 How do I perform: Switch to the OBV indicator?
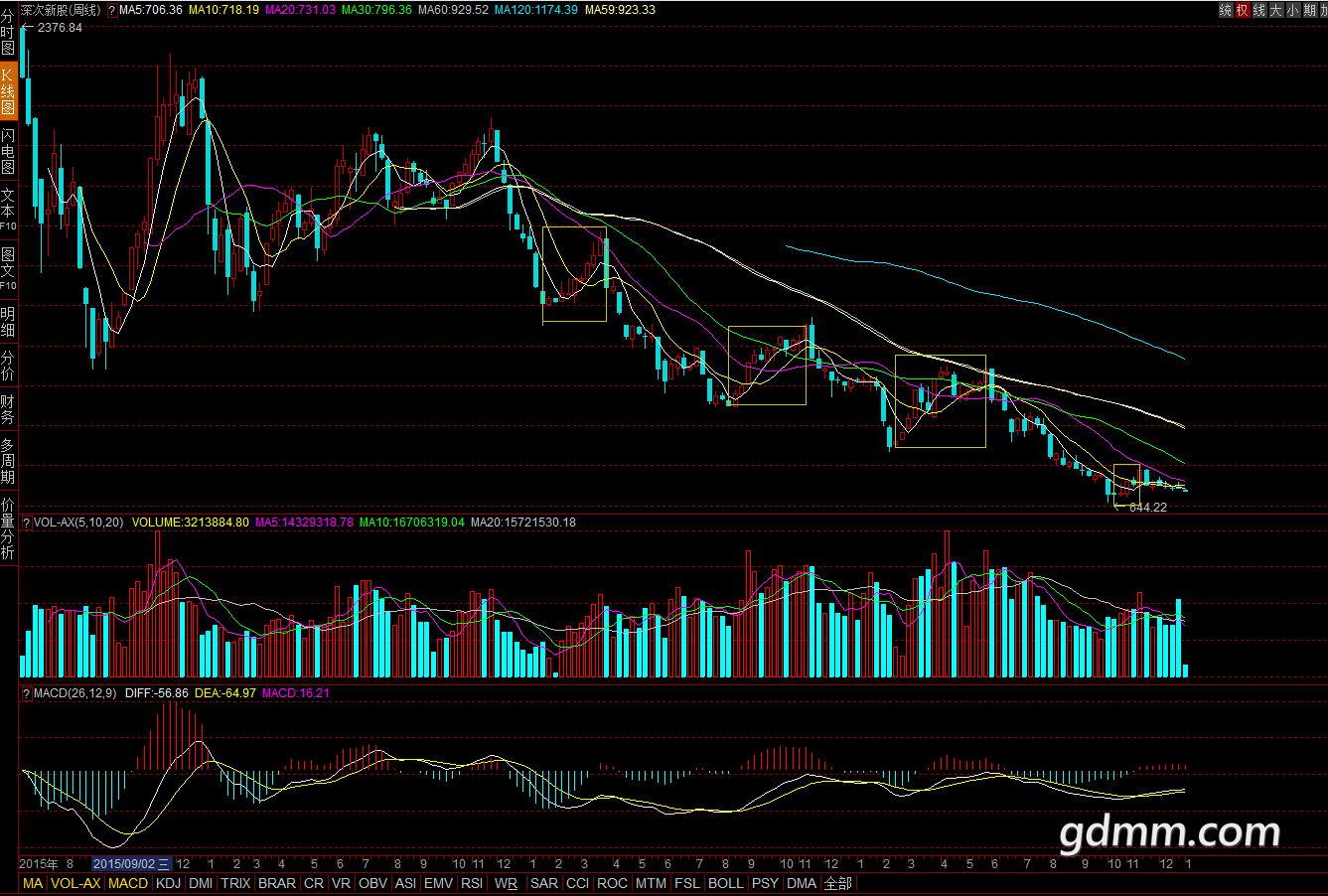(x=373, y=883)
